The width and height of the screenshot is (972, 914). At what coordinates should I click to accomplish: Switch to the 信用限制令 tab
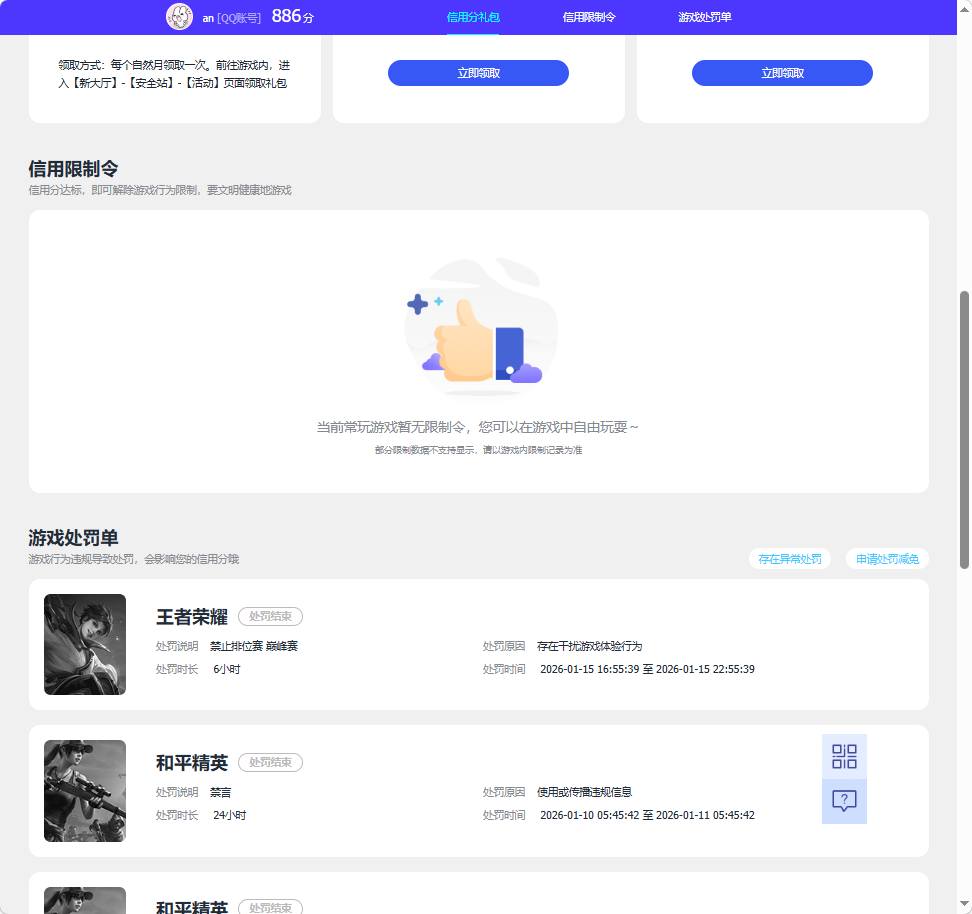pyautogui.click(x=588, y=17)
